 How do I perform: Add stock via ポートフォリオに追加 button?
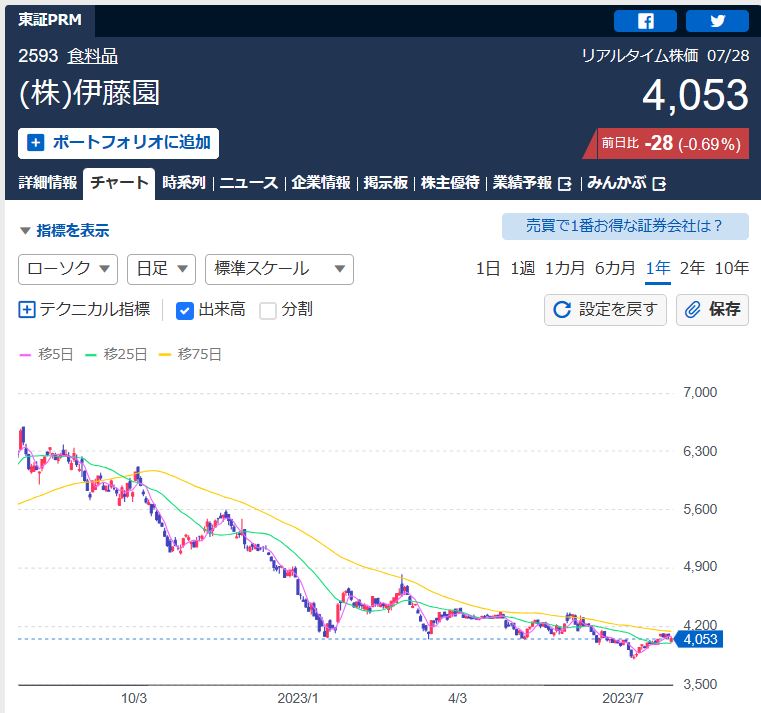pyautogui.click(x=118, y=143)
